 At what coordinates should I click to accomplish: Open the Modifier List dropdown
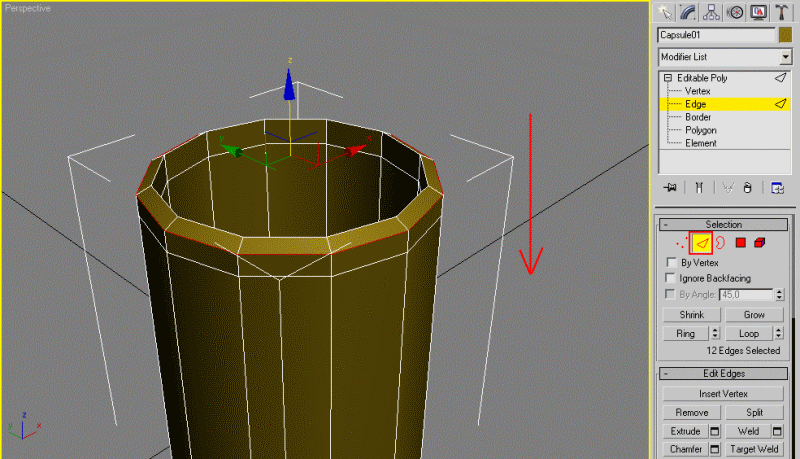[x=724, y=57]
